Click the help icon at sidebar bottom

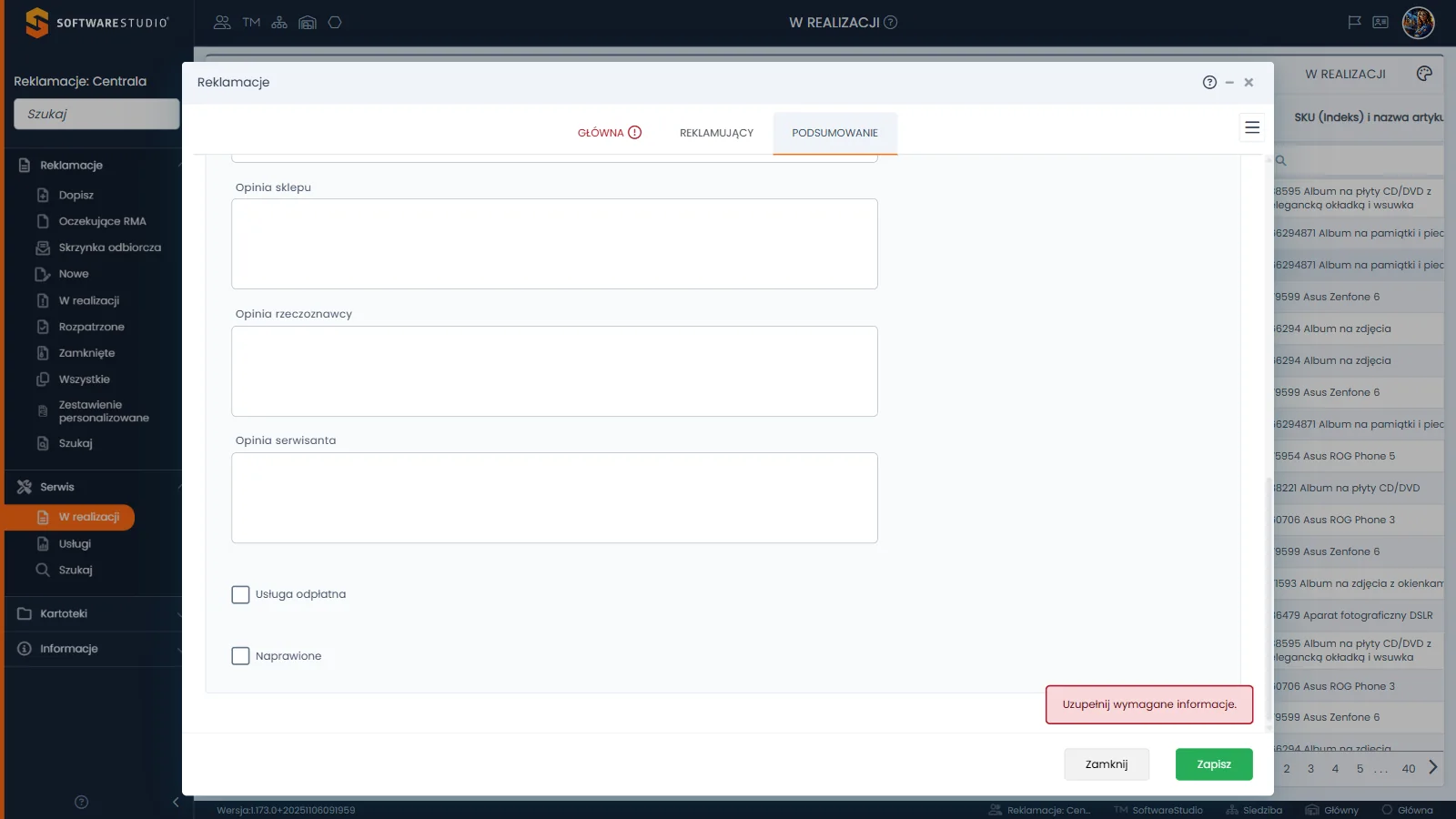(81, 802)
